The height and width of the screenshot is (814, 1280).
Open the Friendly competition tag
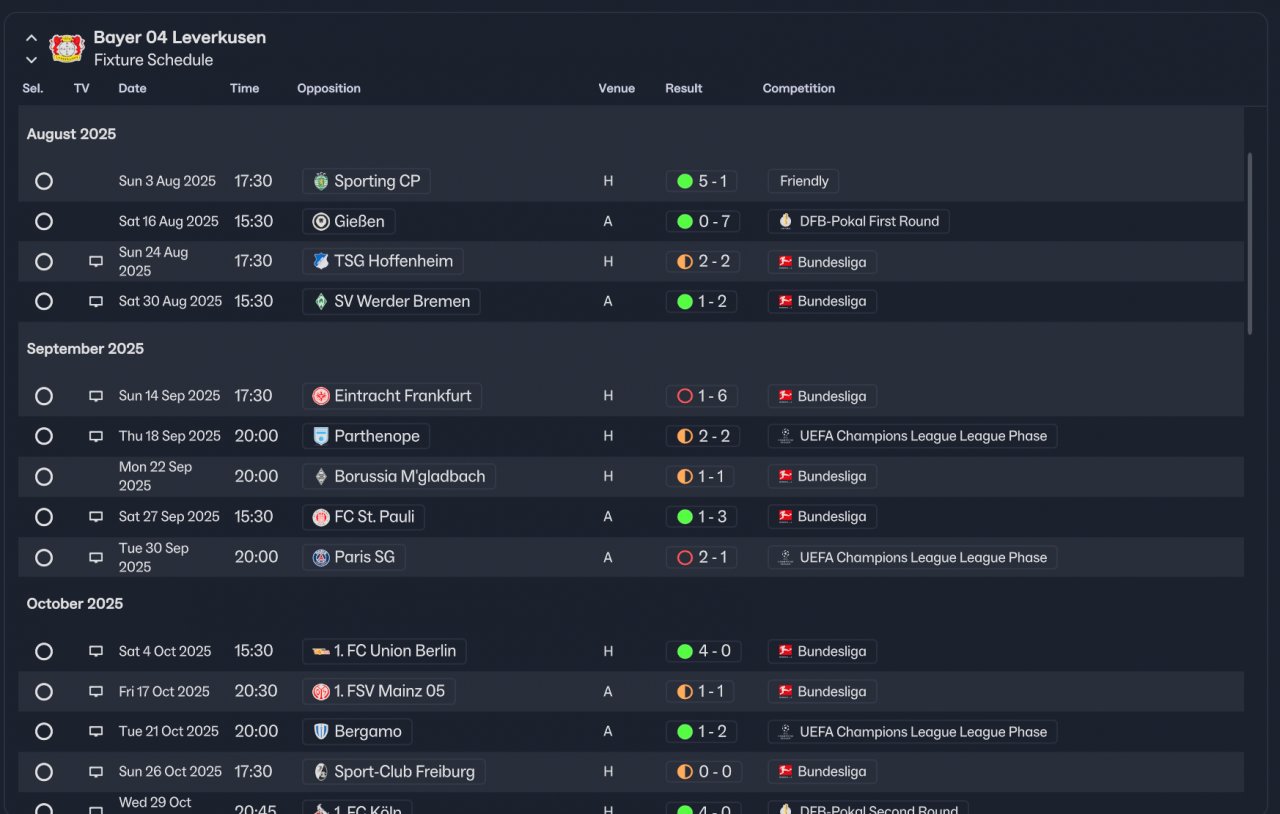[803, 181]
